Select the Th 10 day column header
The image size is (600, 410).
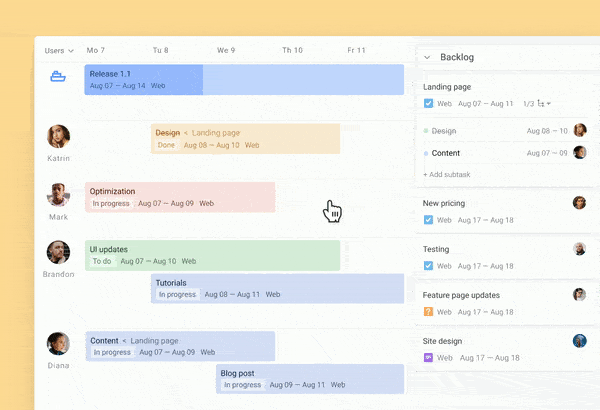pos(292,50)
